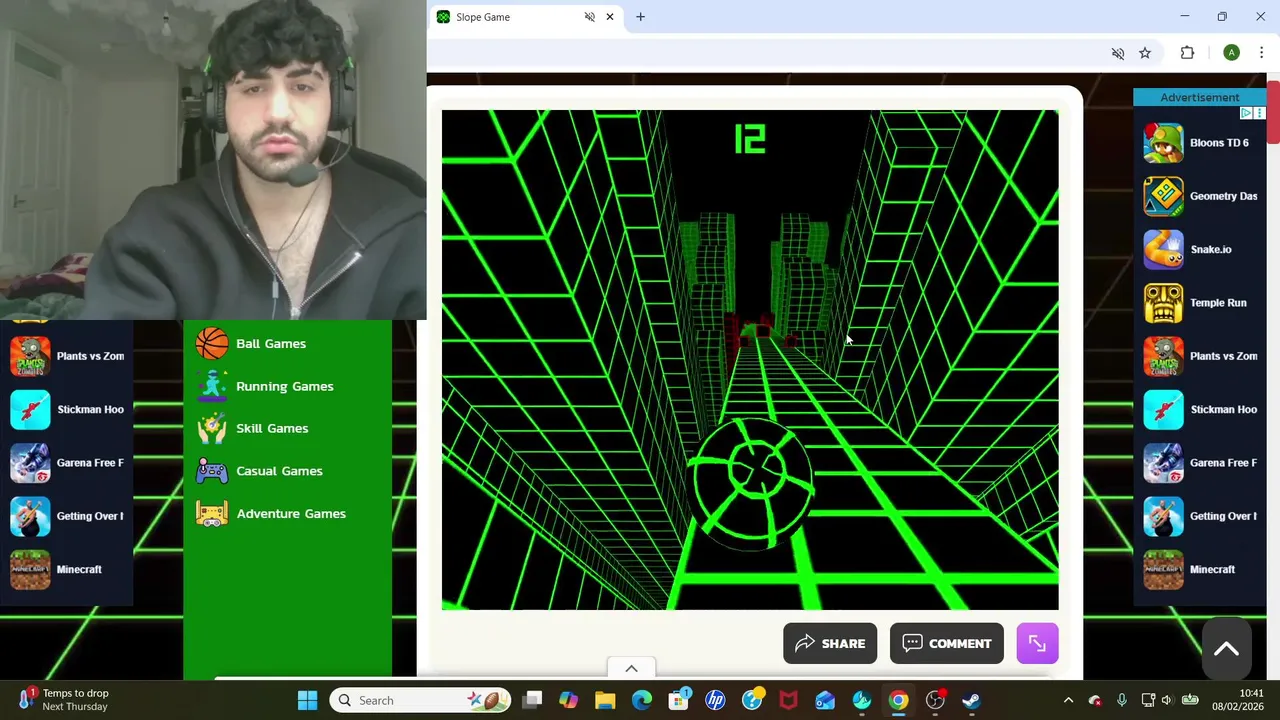Open Task View on the taskbar
Image resolution: width=1280 pixels, height=720 pixels.
click(x=532, y=700)
